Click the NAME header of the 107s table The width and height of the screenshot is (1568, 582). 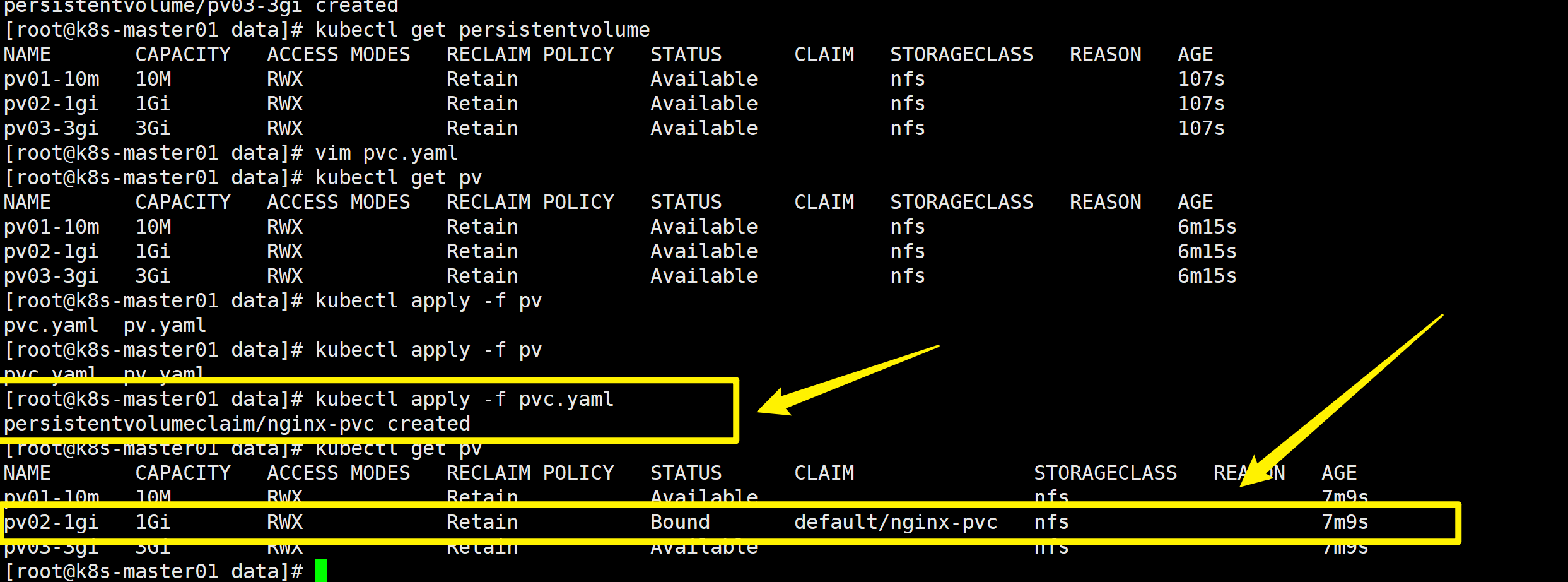click(28, 55)
